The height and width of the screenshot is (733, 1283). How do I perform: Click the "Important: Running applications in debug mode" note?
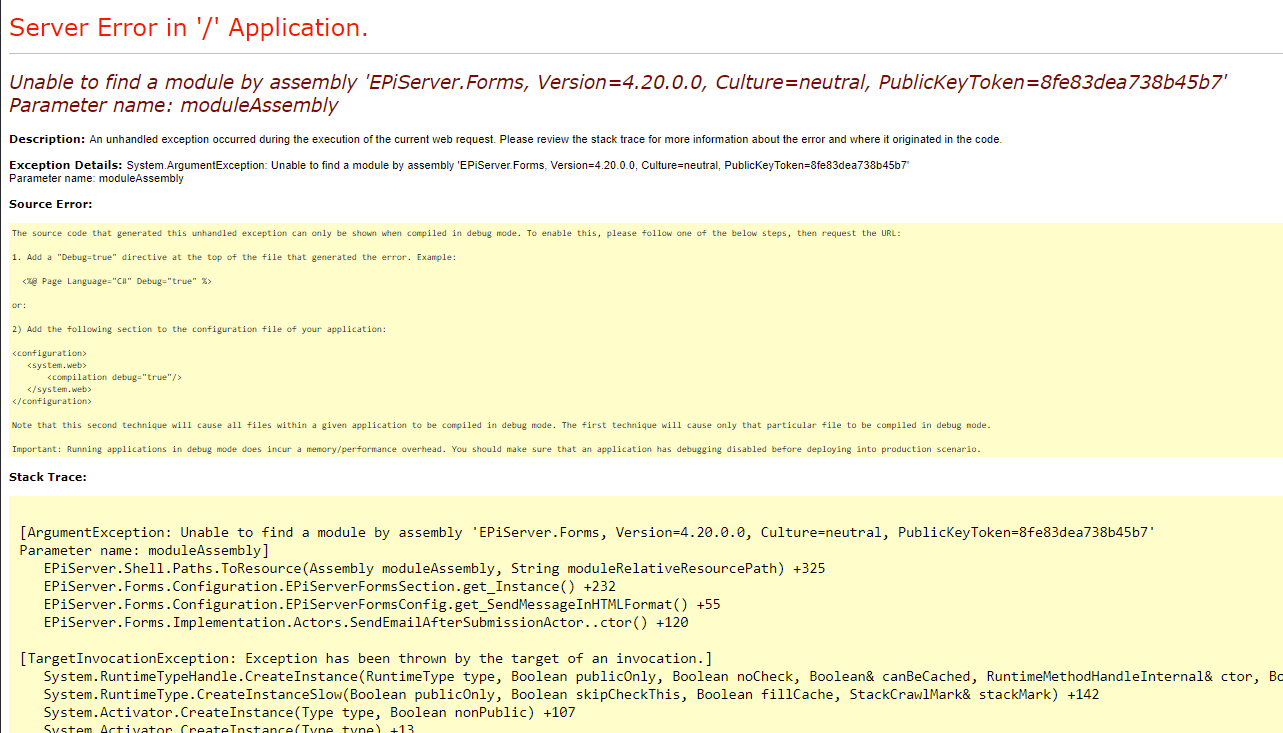tap(496, 449)
